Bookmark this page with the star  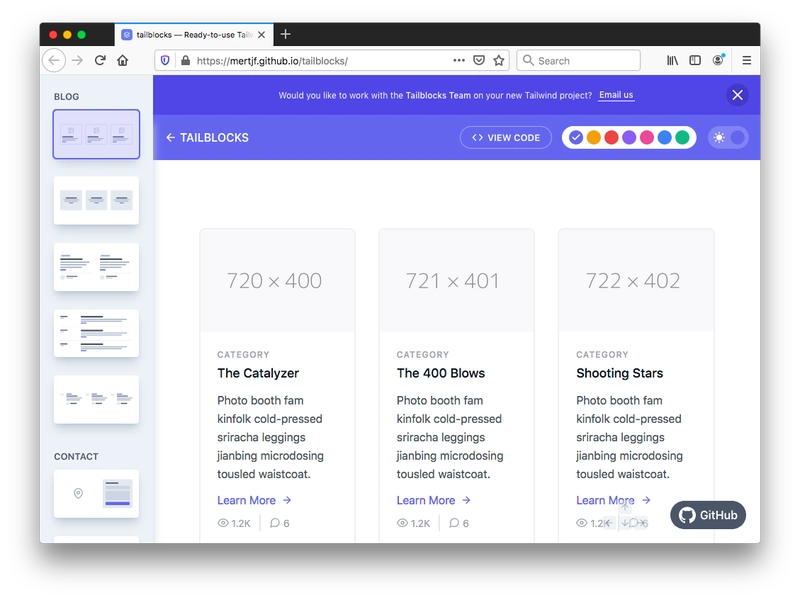coord(498,60)
